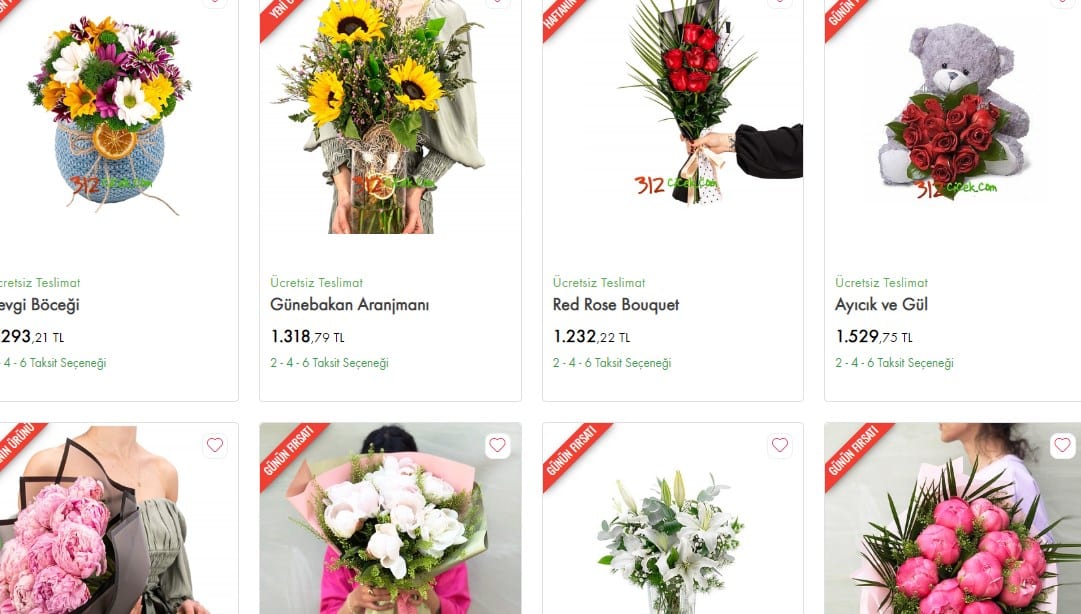Screen dimensions: 1081x614
Task: Click Ücretsiz Teslimat label above Ayıcık ve Gül
Action: 881,283
